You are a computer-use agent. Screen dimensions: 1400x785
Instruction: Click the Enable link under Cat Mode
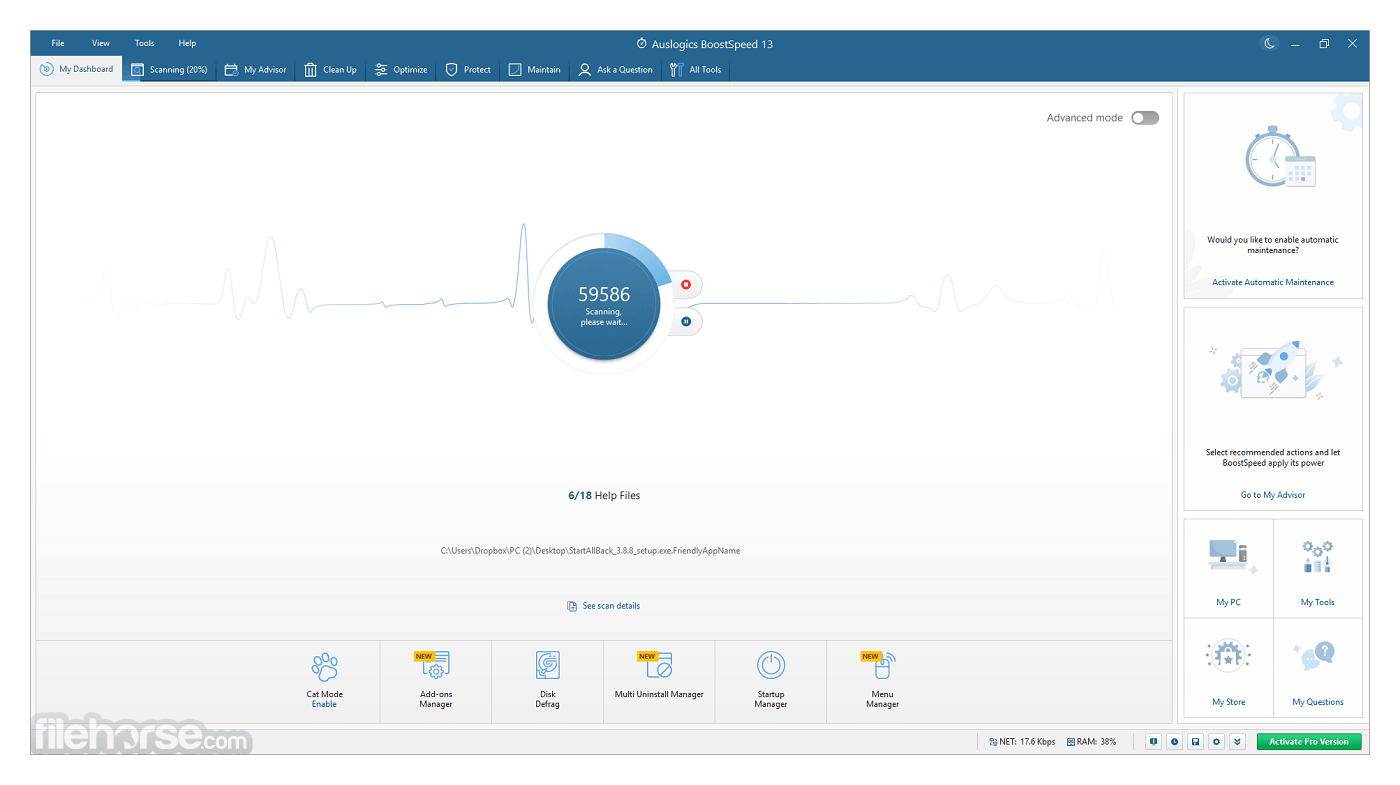coord(324,704)
